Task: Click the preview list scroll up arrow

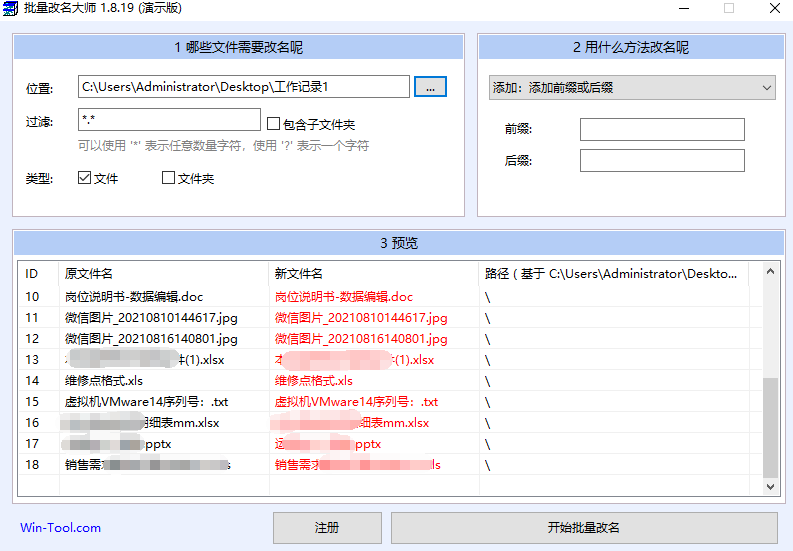Action: click(x=770, y=272)
